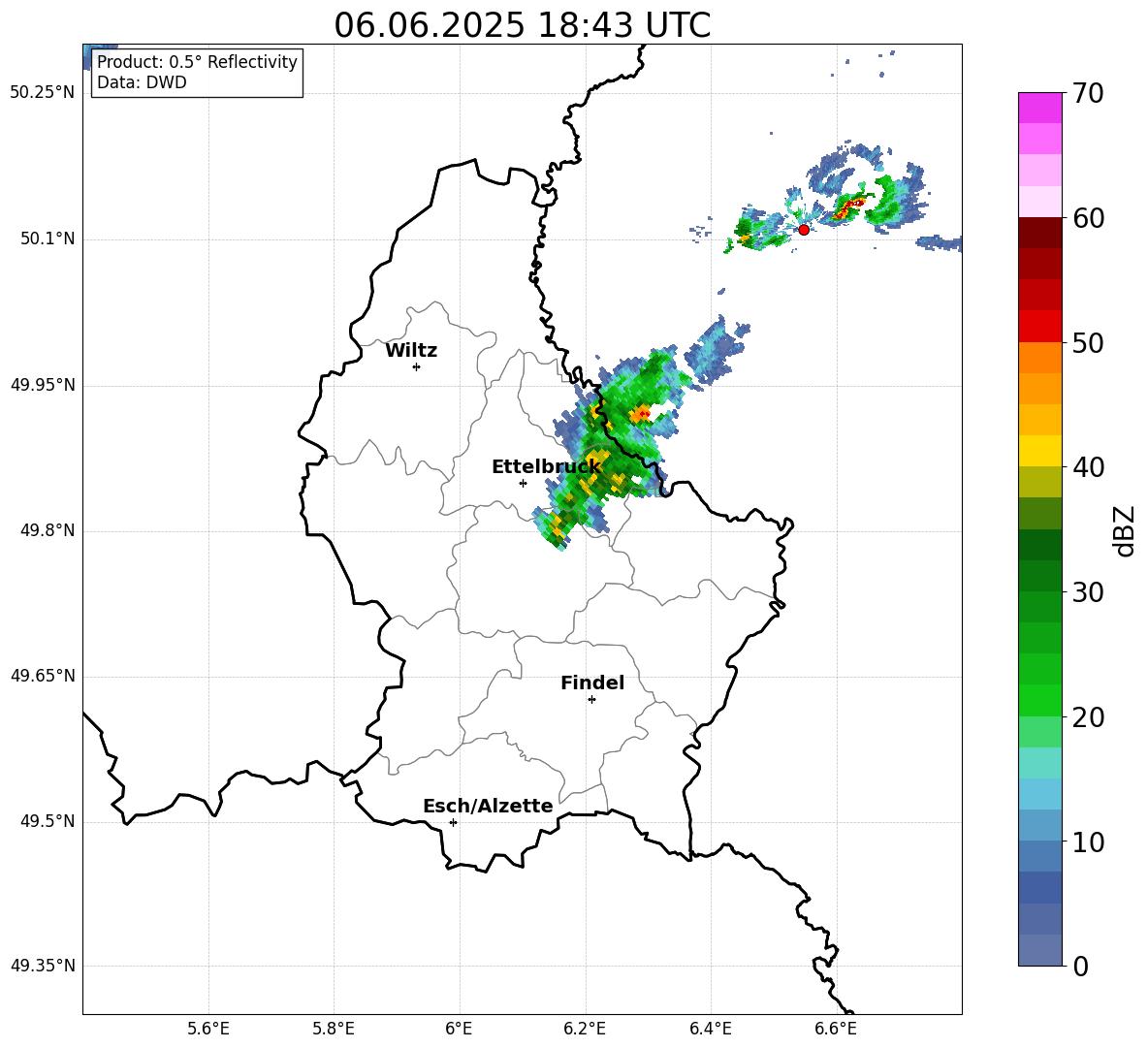Click the 'Data: DWD' text

[142, 82]
